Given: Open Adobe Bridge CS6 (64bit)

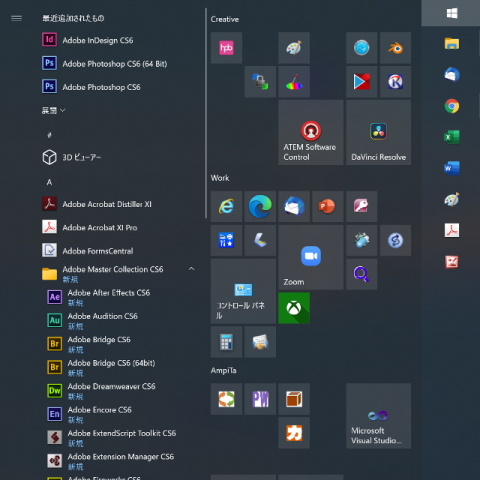Looking at the screenshot, I should point(120,367).
